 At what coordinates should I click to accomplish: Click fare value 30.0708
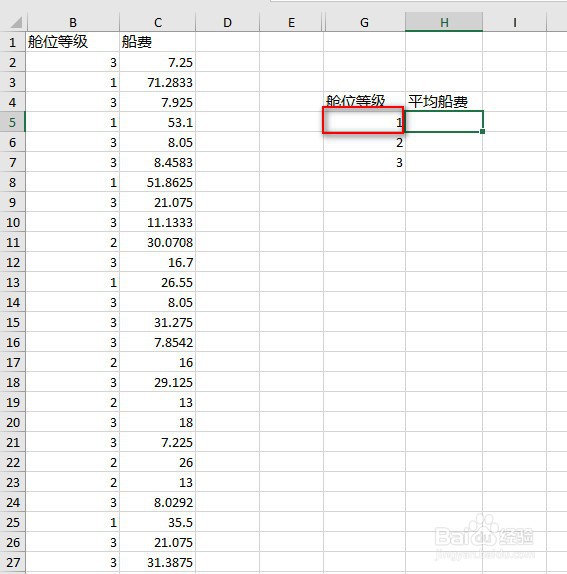coord(158,242)
